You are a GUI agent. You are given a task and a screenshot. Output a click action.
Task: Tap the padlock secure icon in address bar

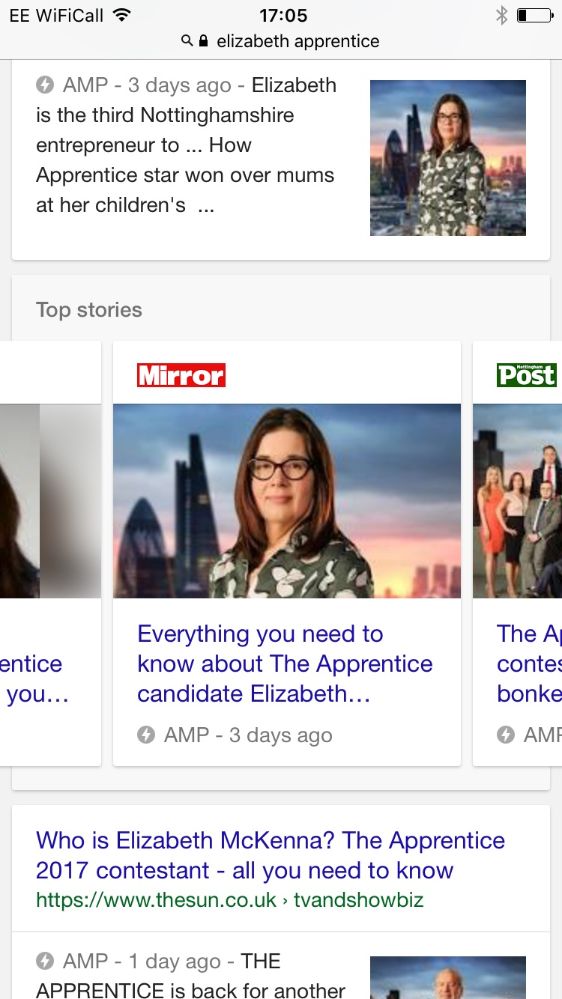[x=204, y=41]
